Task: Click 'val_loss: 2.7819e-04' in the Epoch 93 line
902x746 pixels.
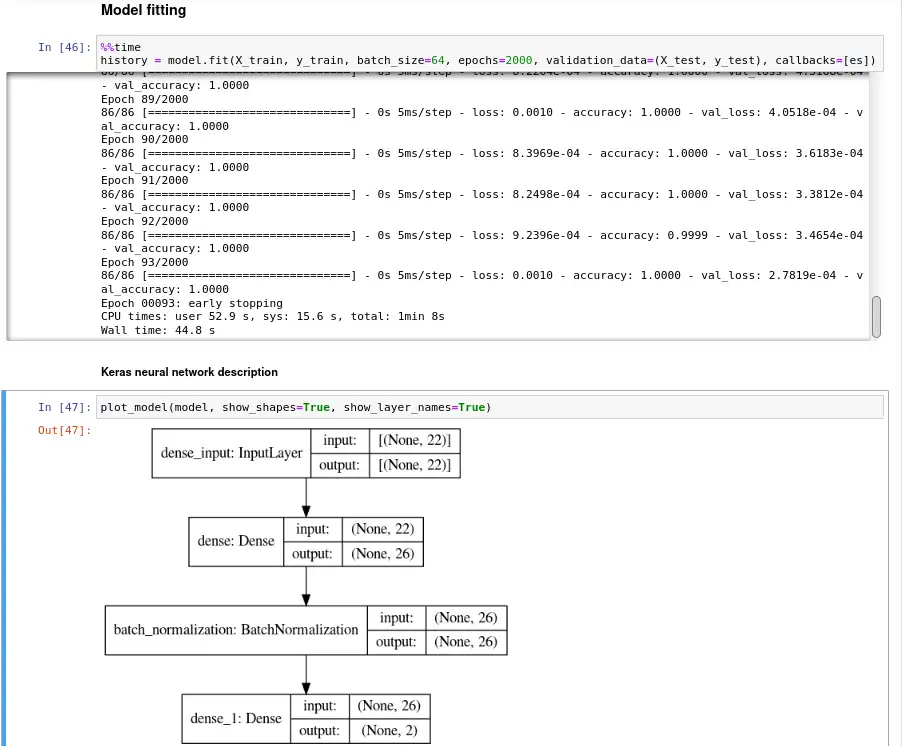Action: pos(769,276)
